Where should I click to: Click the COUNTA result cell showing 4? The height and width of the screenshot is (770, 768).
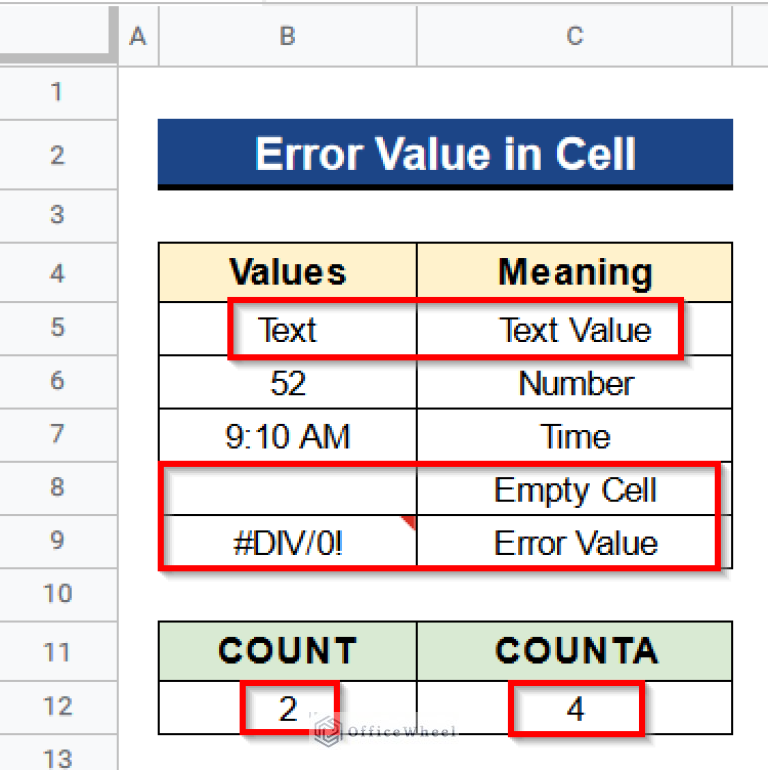point(575,708)
